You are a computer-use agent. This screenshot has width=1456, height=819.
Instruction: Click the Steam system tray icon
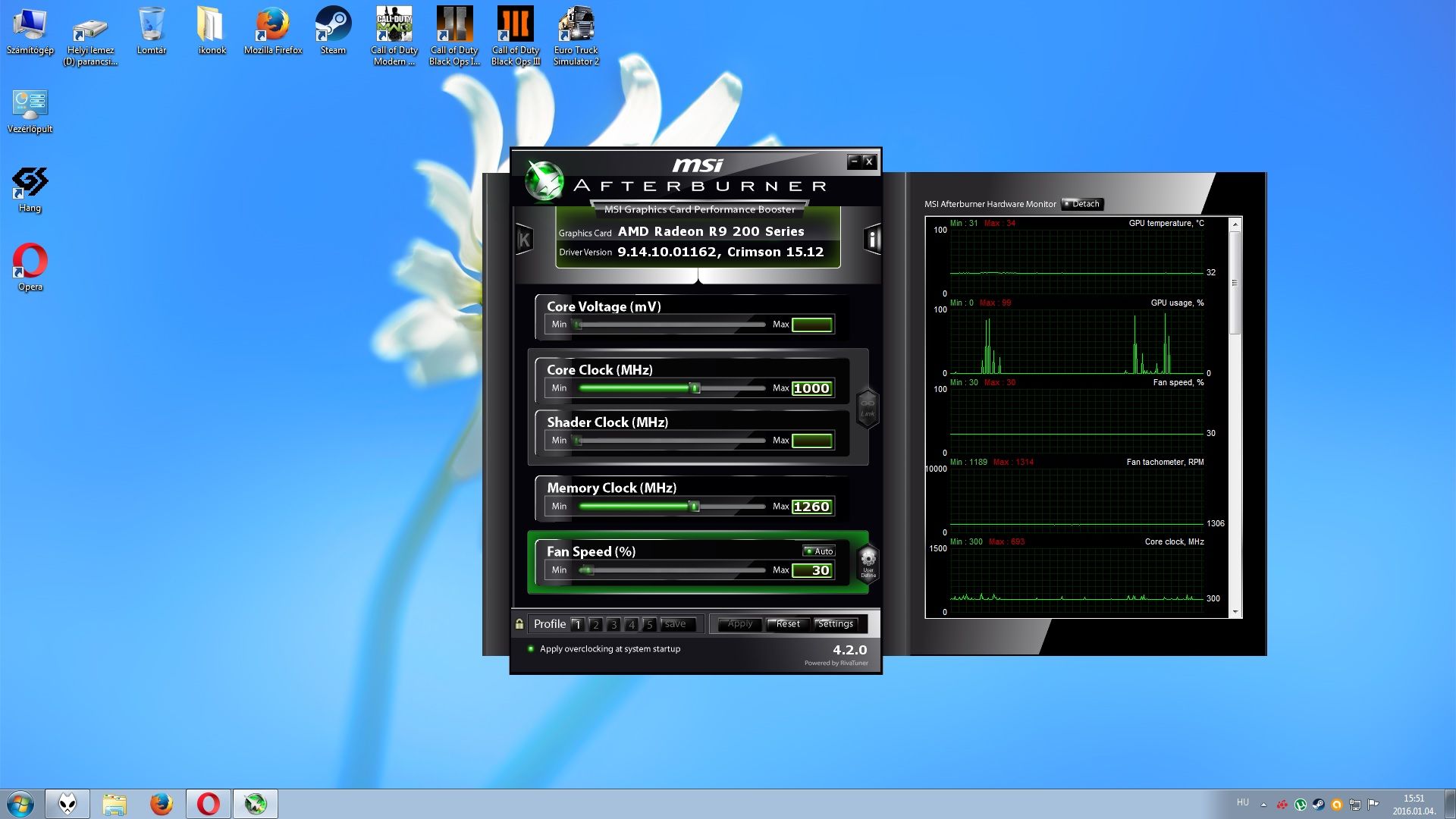[1319, 805]
